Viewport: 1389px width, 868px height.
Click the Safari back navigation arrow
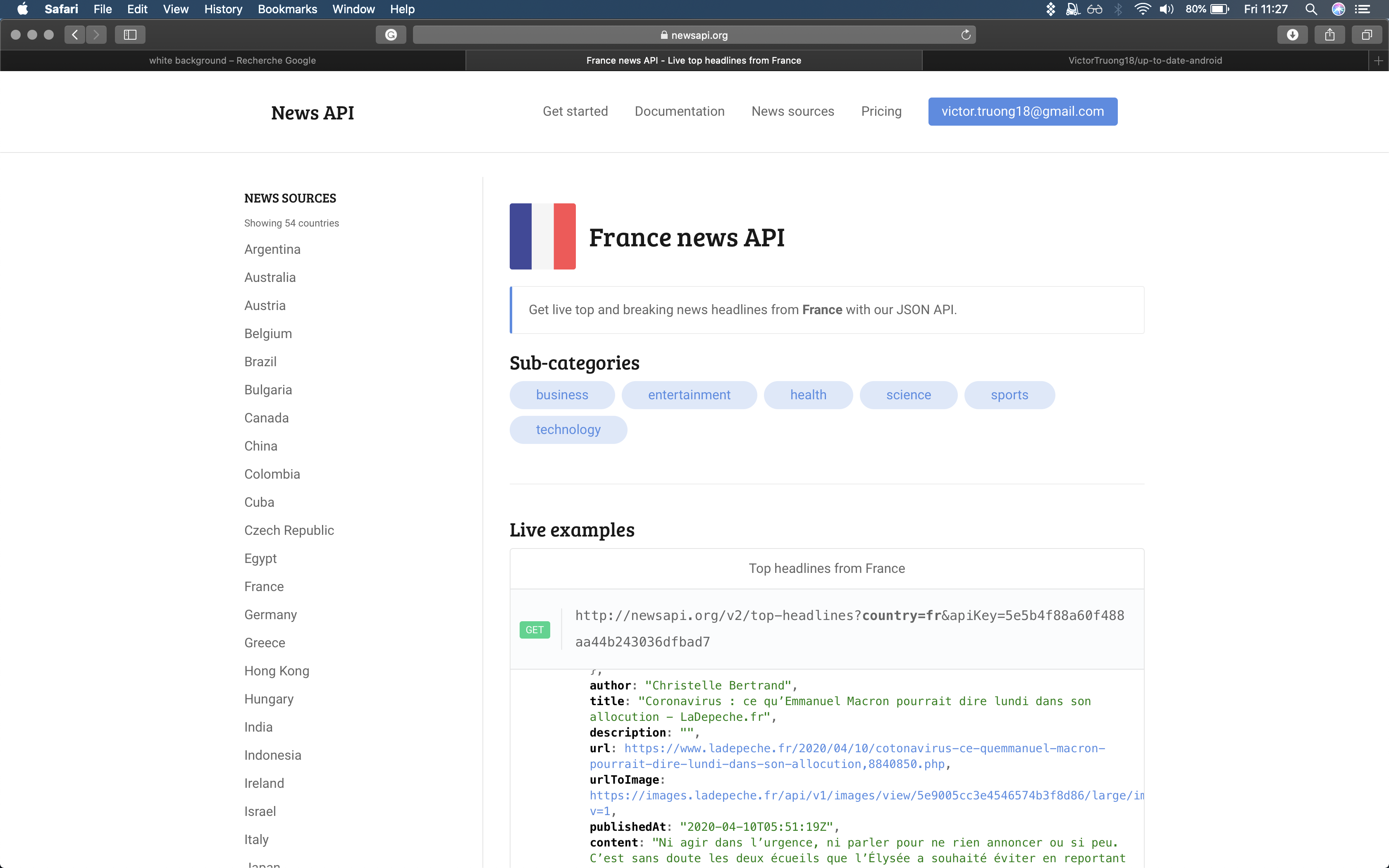(x=74, y=34)
